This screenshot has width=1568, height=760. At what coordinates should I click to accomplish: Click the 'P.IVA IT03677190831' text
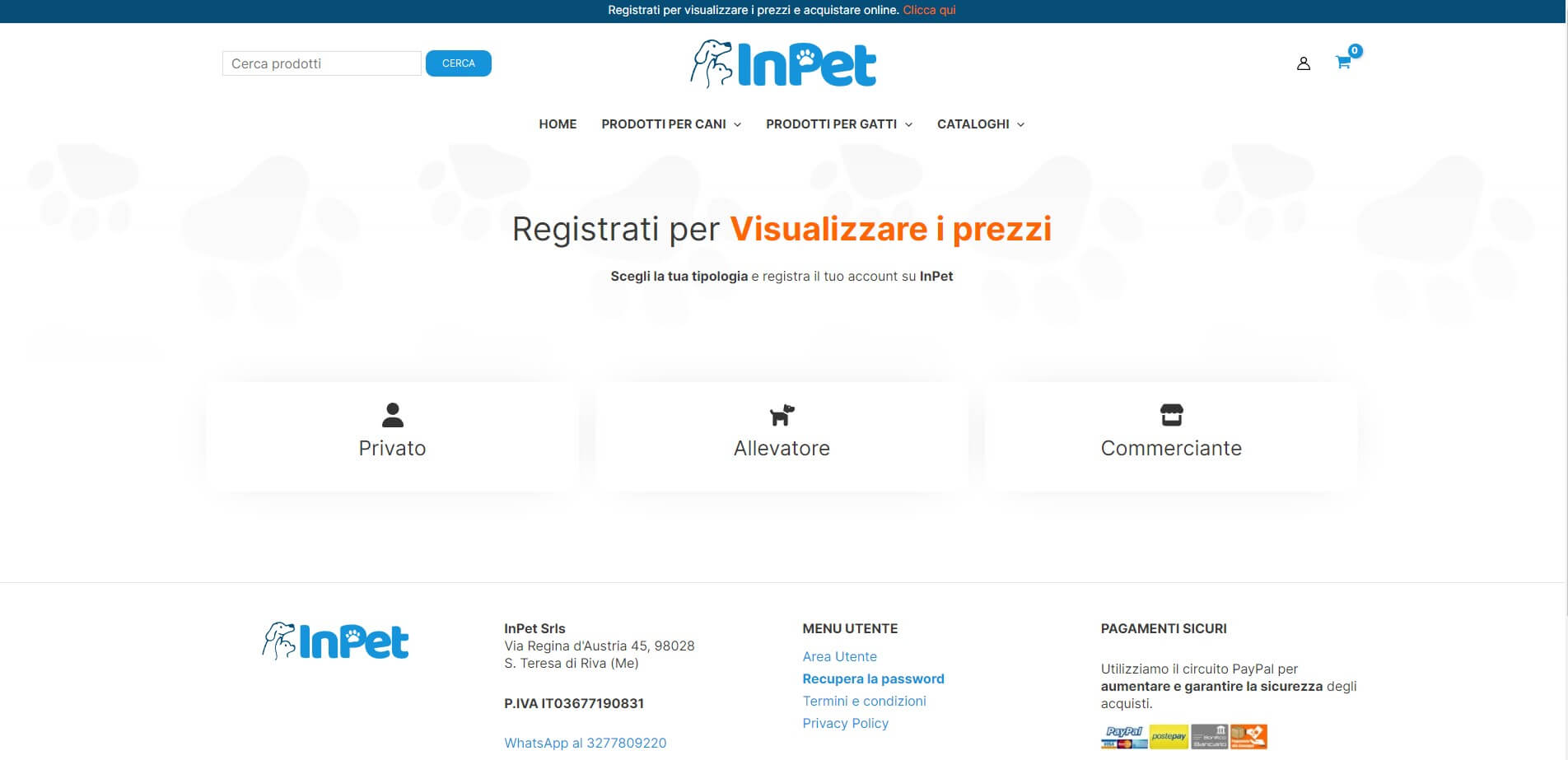pos(574,703)
